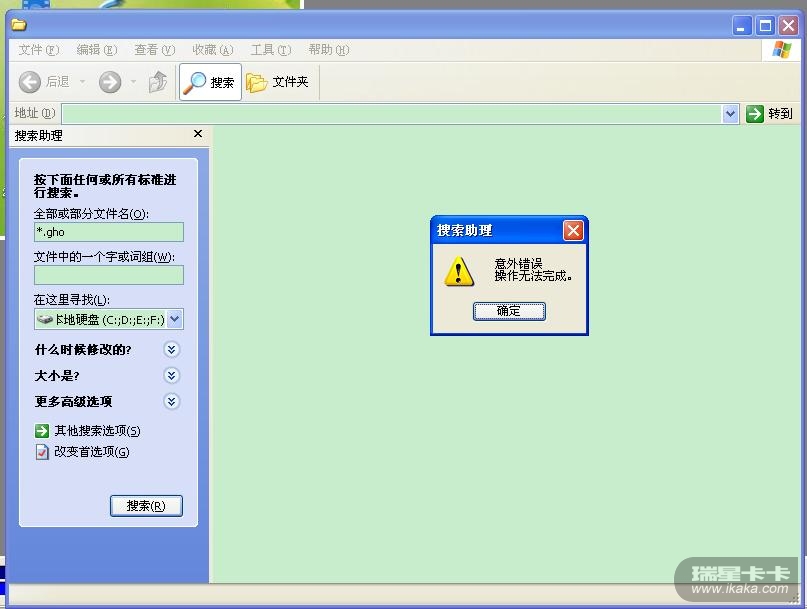Click the Windows flag logo
Viewport: 807px width, 609px height.
(x=781, y=50)
